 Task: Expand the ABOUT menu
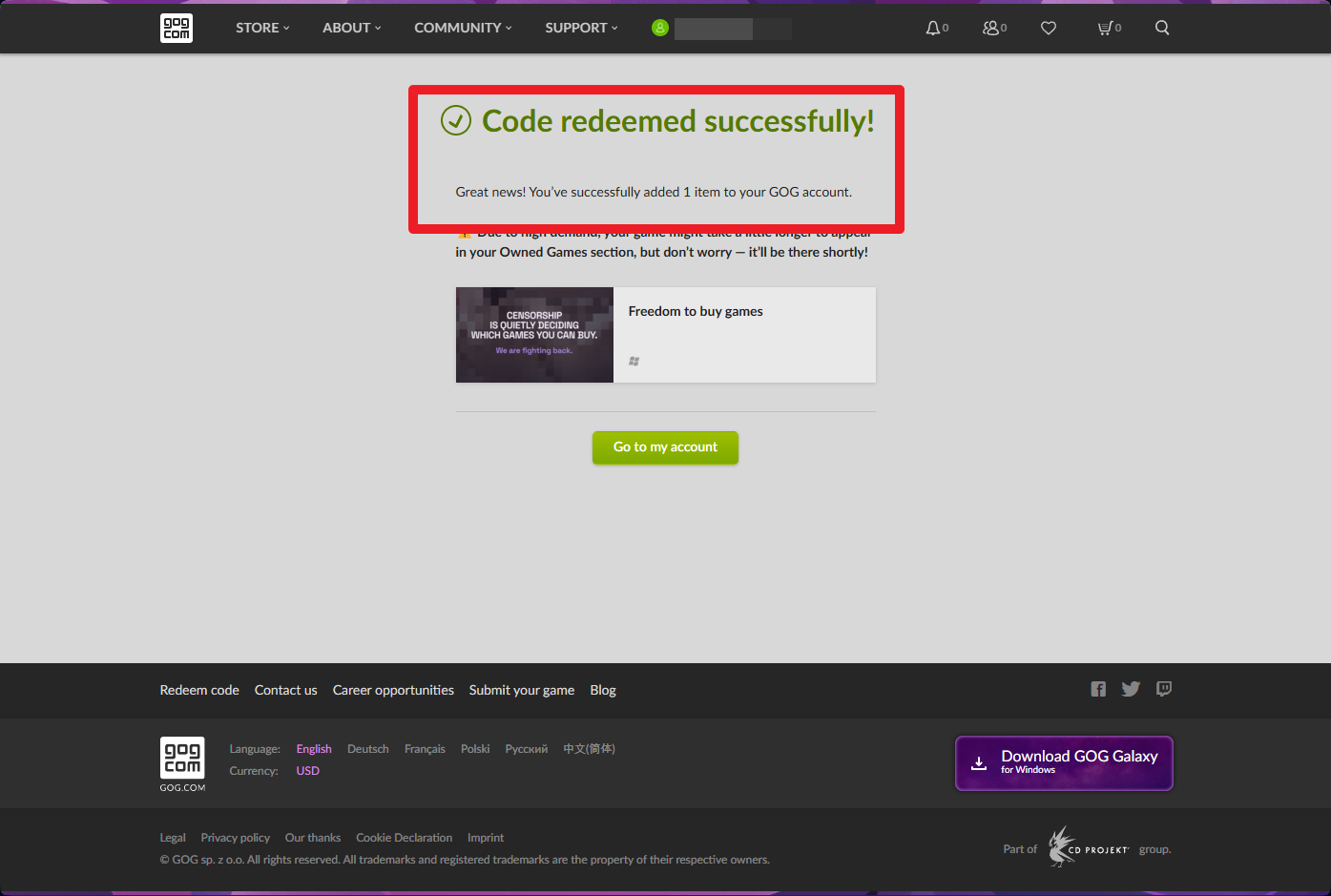(351, 28)
